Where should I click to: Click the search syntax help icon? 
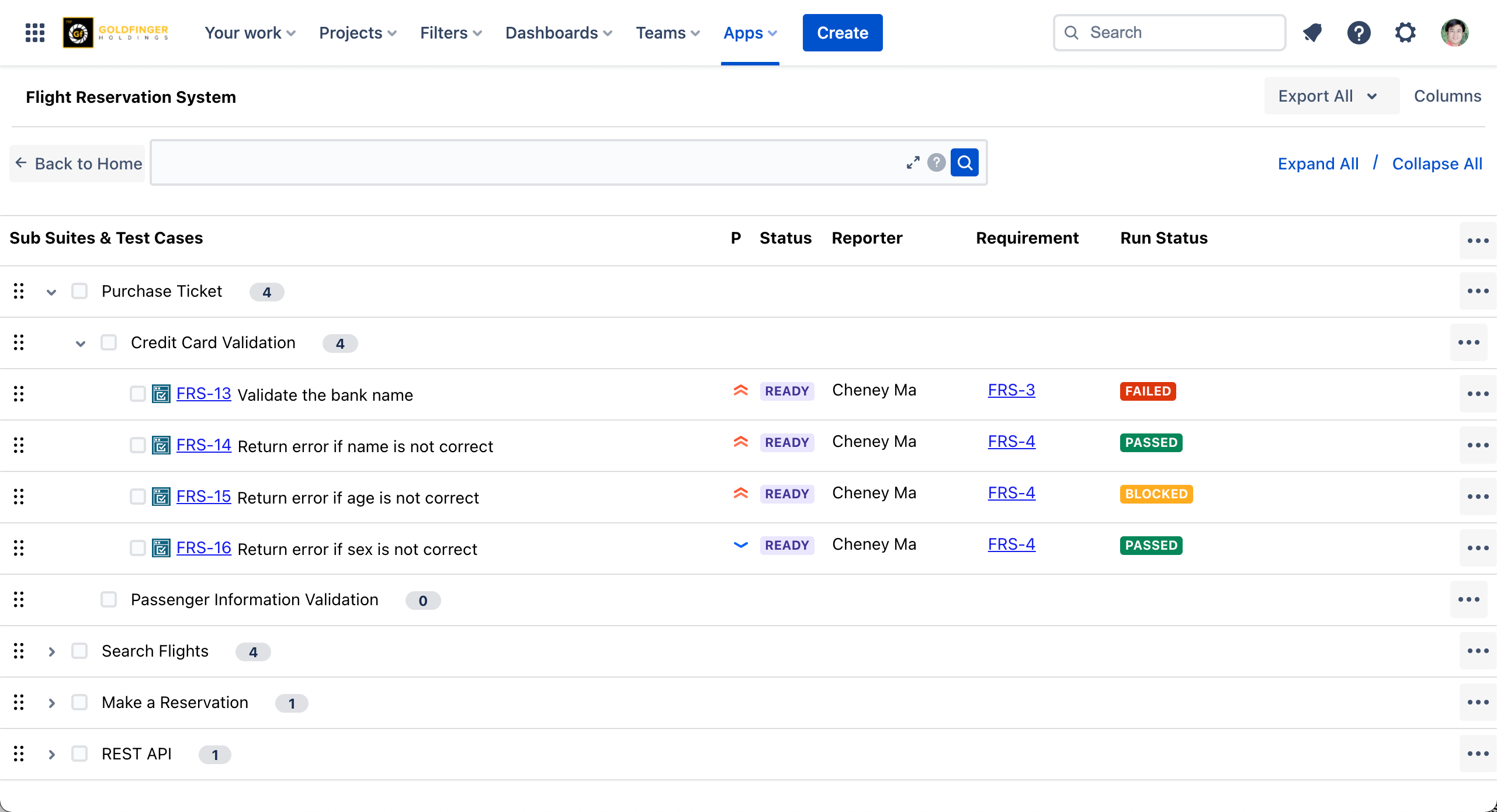point(936,162)
